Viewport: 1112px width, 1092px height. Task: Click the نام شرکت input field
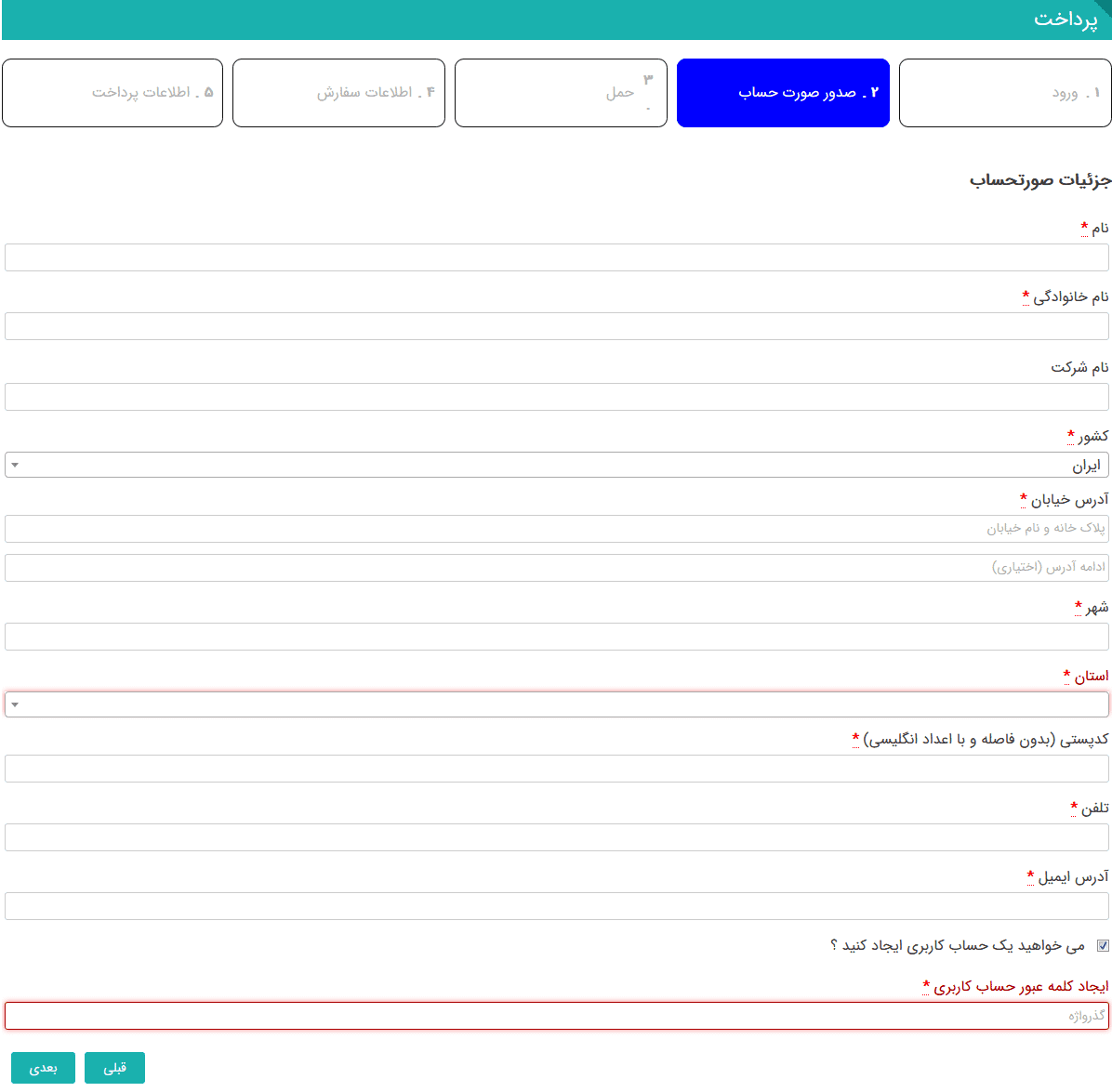[x=557, y=397]
